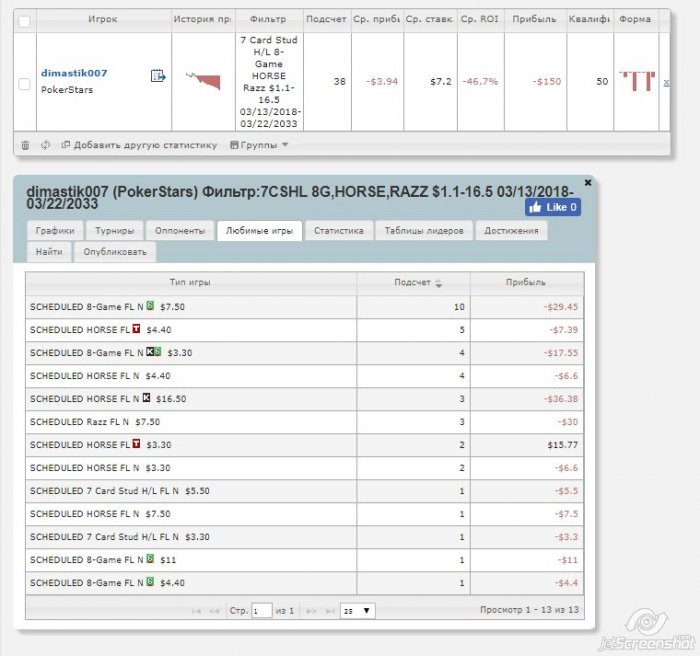
Task: Select the Любимые игры tab
Action: tap(259, 230)
